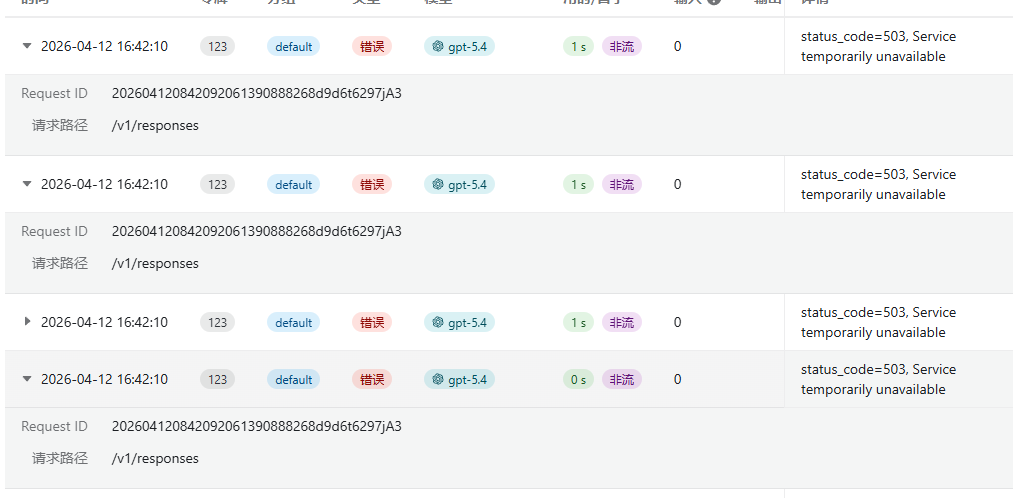Click the 非流 tag in the first row
This screenshot has height=498, width=1013.
621,47
